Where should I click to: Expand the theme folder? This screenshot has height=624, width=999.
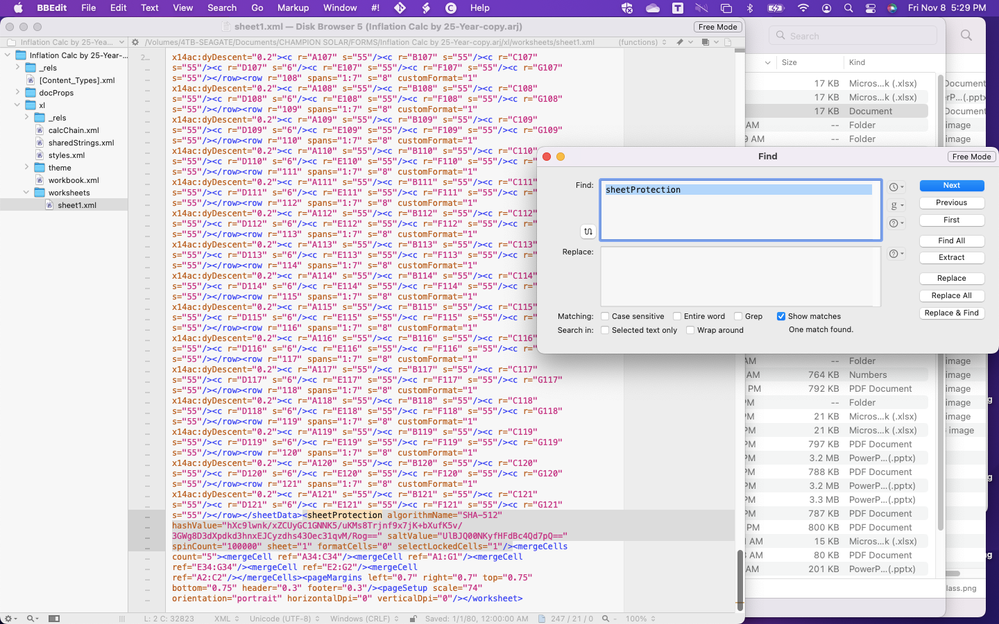pos(26,168)
